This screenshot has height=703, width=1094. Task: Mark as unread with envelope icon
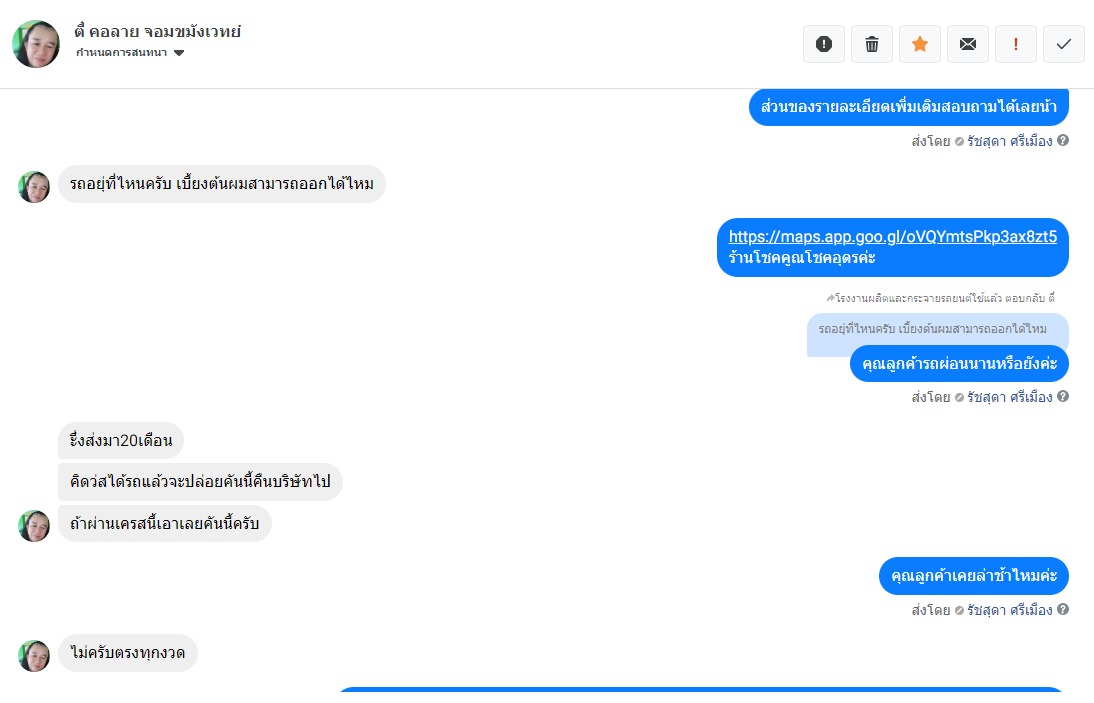pos(968,44)
